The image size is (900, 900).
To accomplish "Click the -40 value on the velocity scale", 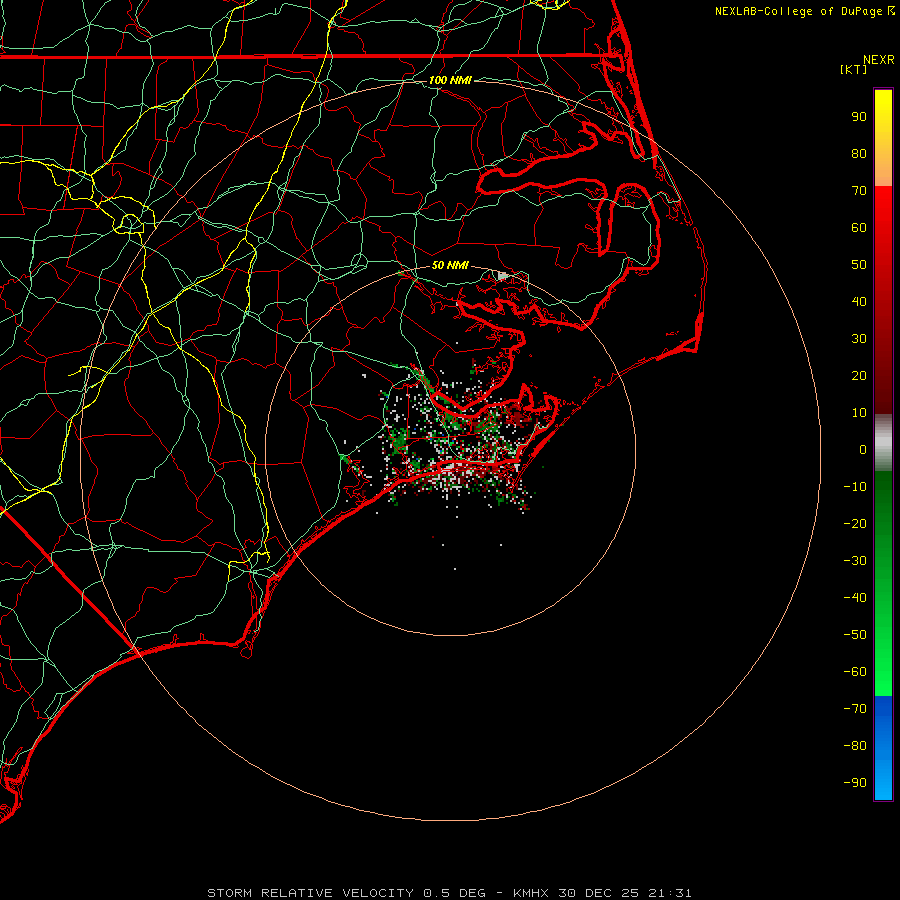I will [855, 597].
